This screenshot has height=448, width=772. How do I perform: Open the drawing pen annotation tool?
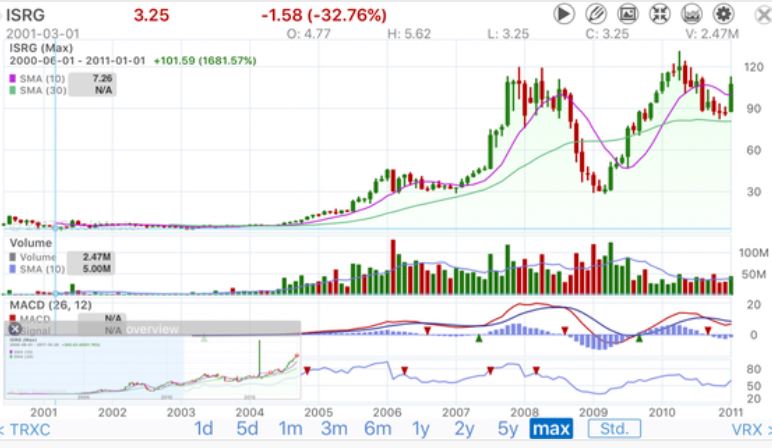click(596, 14)
